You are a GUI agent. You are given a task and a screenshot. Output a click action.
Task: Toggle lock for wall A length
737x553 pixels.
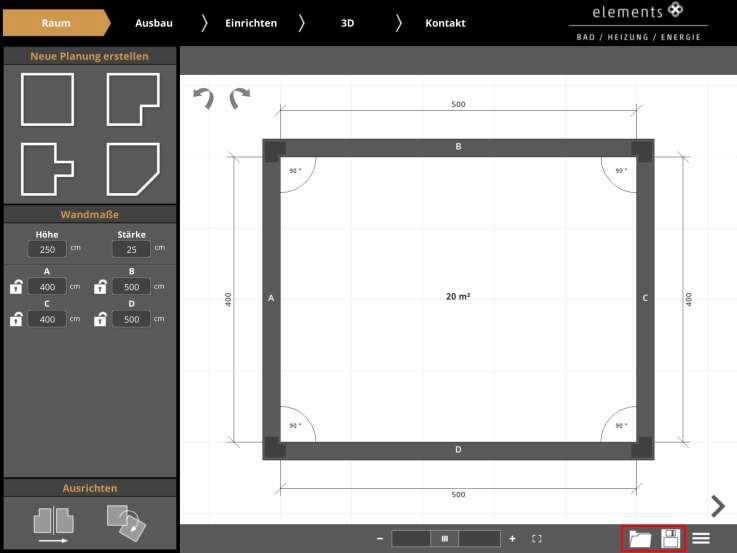[x=16, y=287]
